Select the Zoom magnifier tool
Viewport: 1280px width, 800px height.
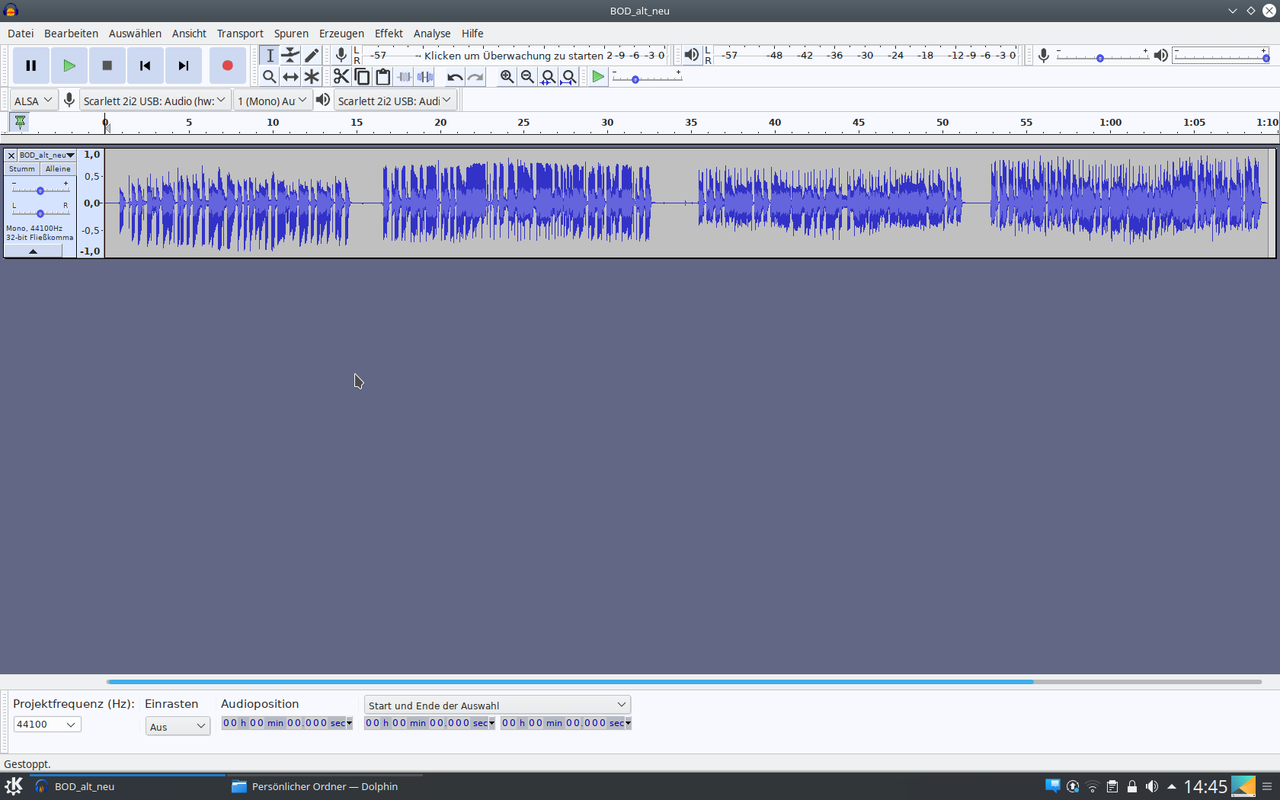click(x=269, y=77)
